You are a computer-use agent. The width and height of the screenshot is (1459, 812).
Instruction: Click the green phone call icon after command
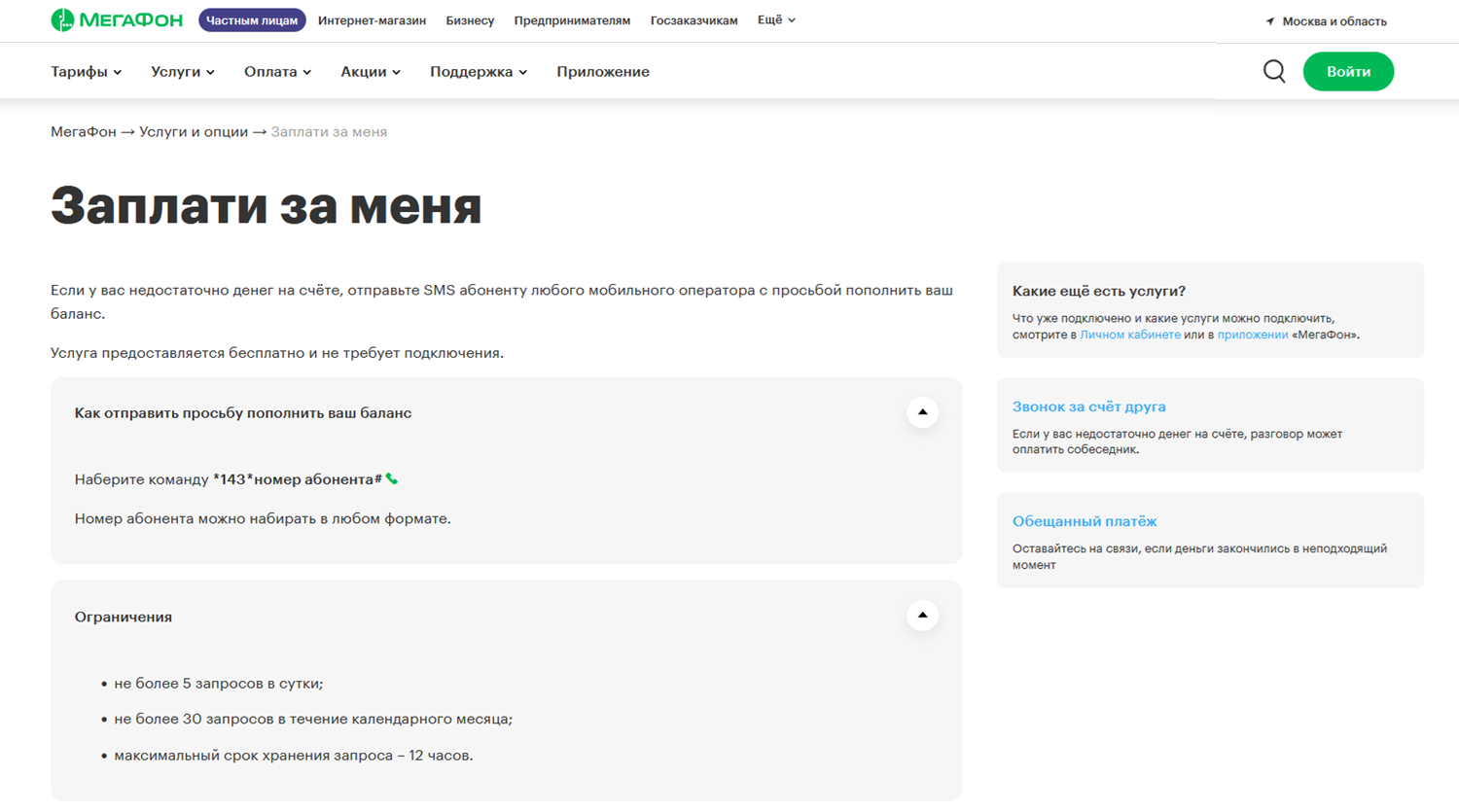(392, 478)
